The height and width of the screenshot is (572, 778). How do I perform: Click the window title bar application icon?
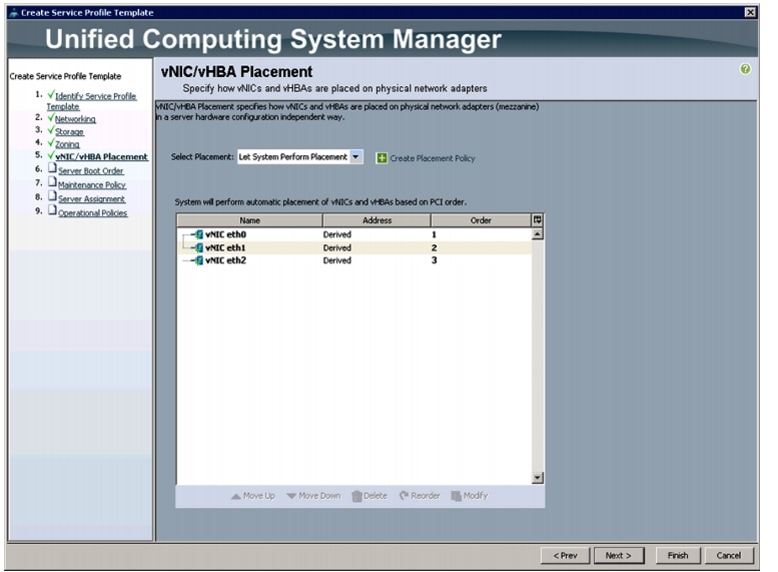coord(14,13)
